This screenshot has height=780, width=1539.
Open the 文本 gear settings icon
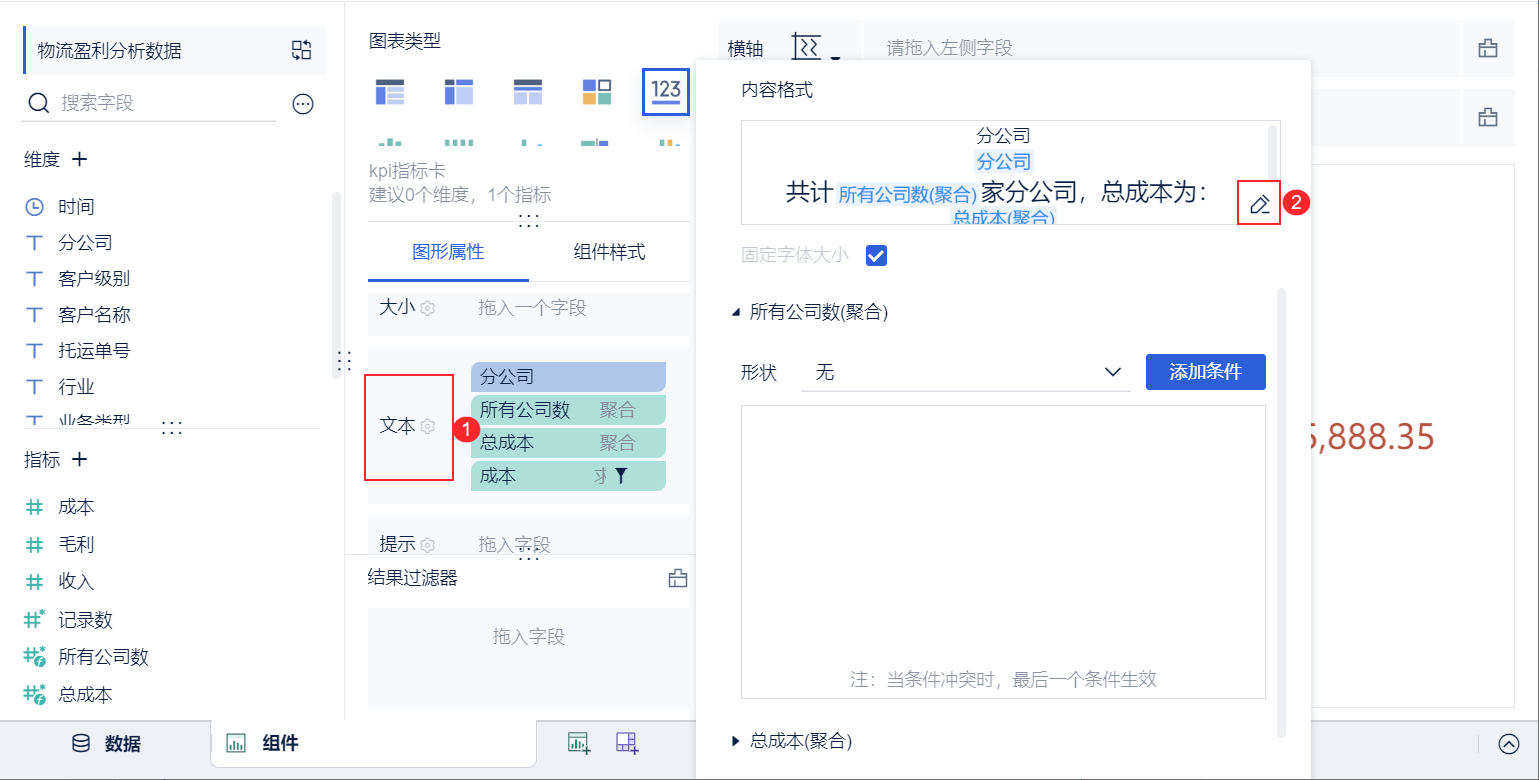point(428,426)
